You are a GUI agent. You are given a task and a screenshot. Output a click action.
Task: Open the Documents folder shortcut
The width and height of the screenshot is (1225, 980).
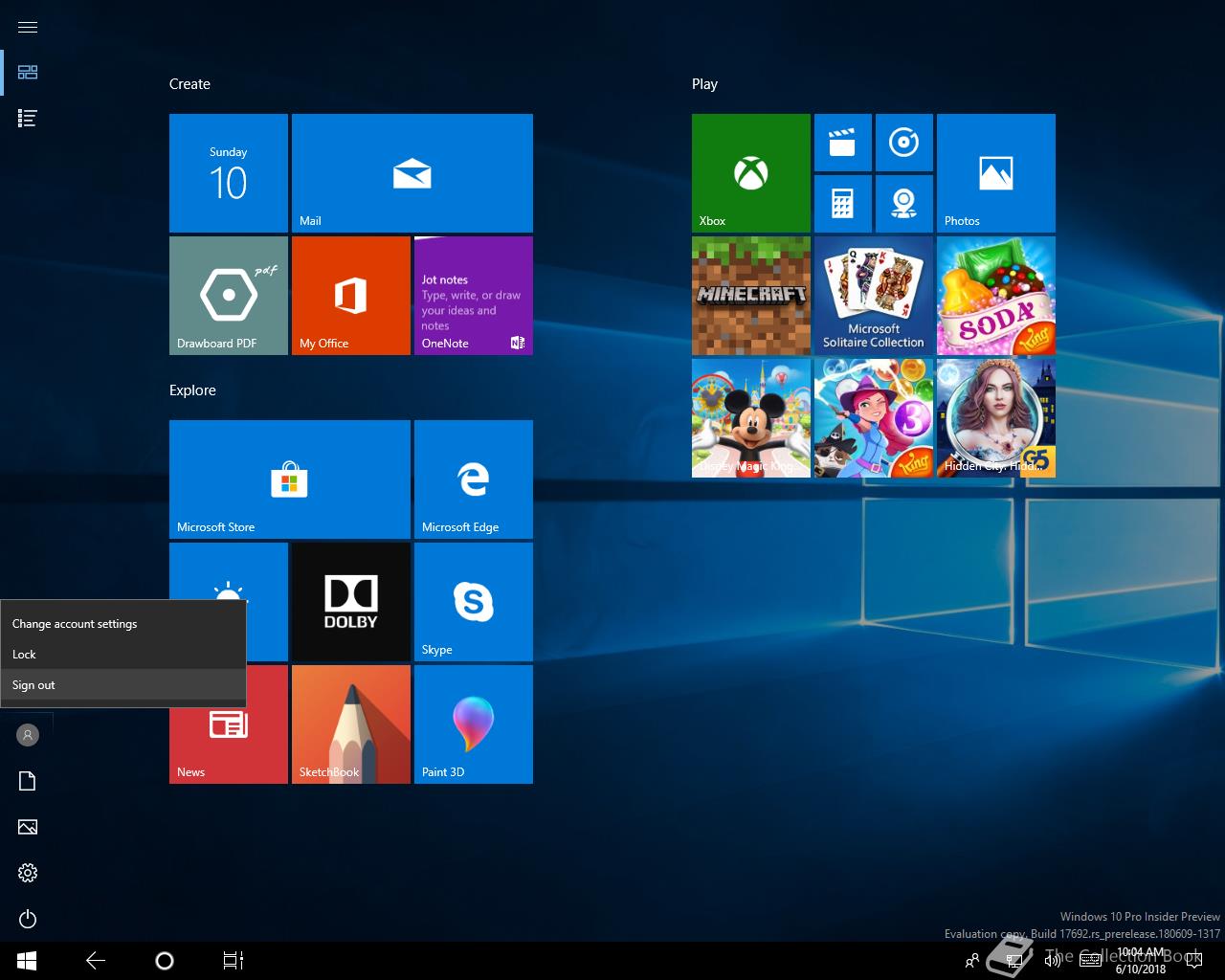[x=28, y=781]
